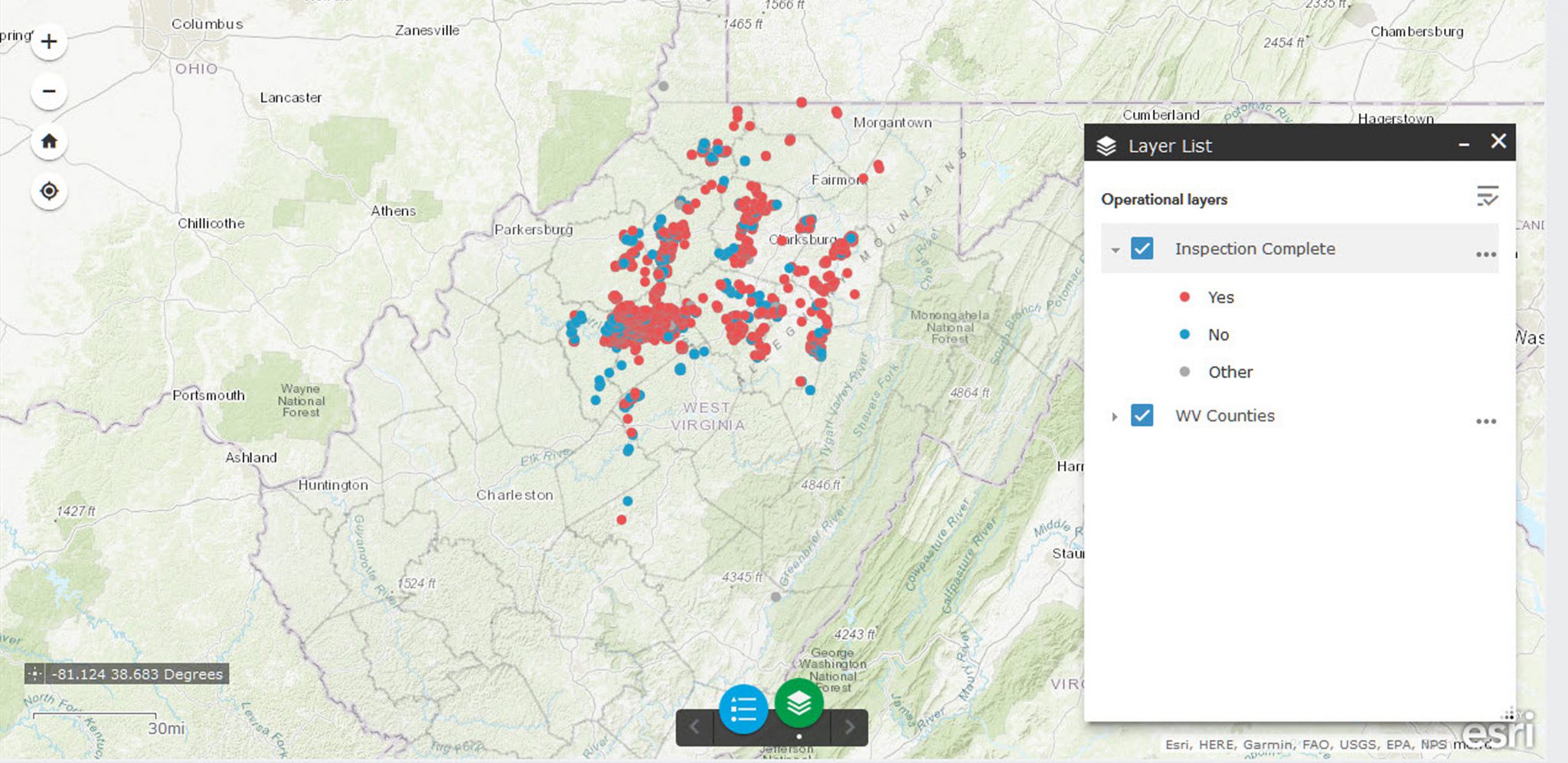The image size is (1568, 763).
Task: Click the next widget arrow
Action: (849, 726)
